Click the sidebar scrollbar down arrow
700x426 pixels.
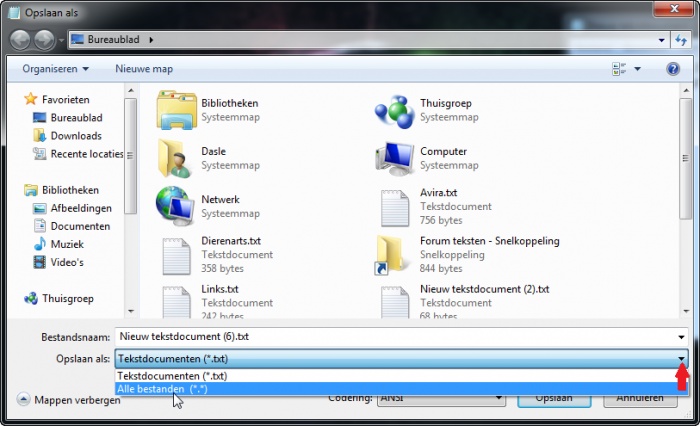coord(131,311)
